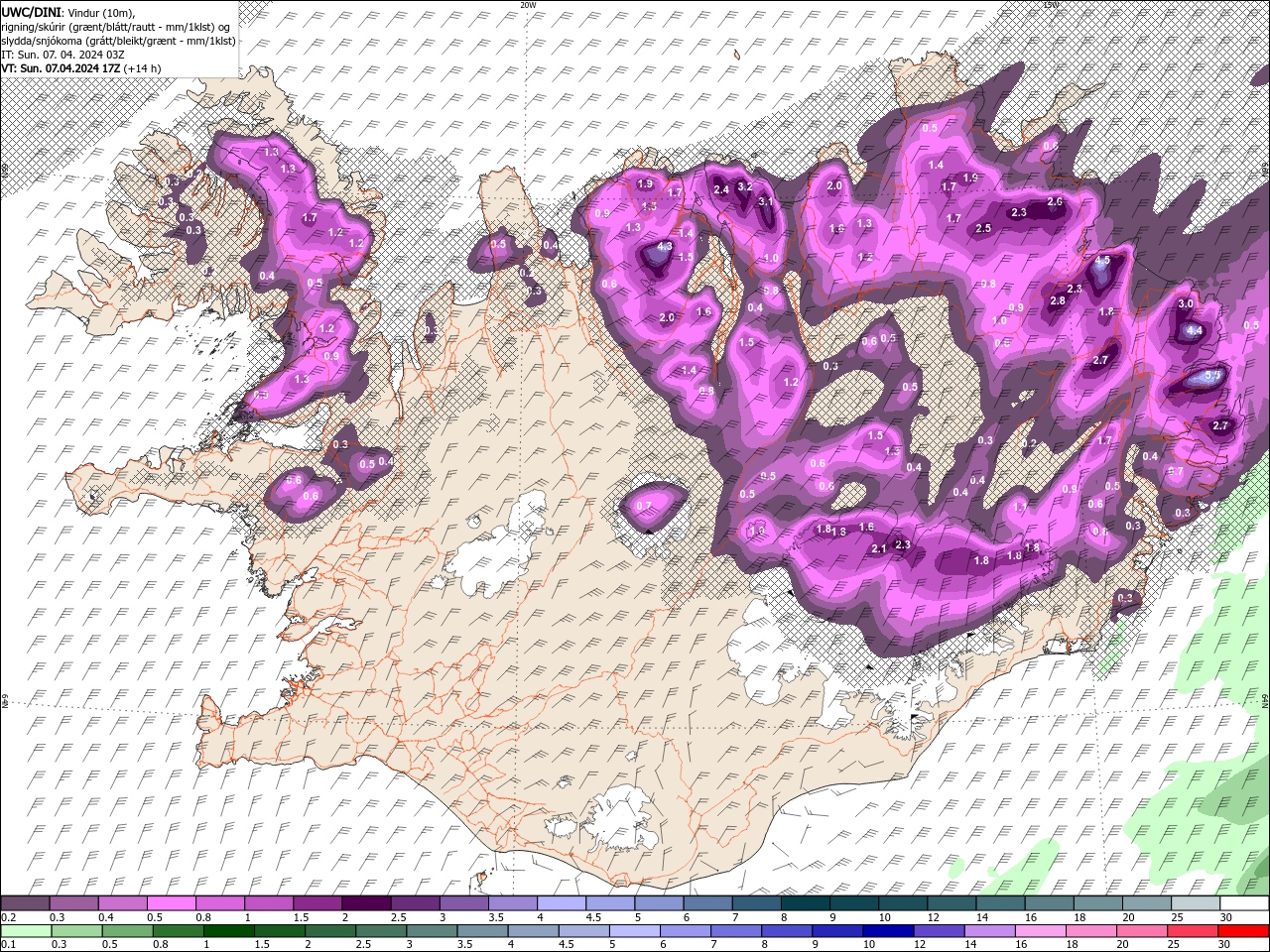Click the 15W longitude label

pos(1052,5)
